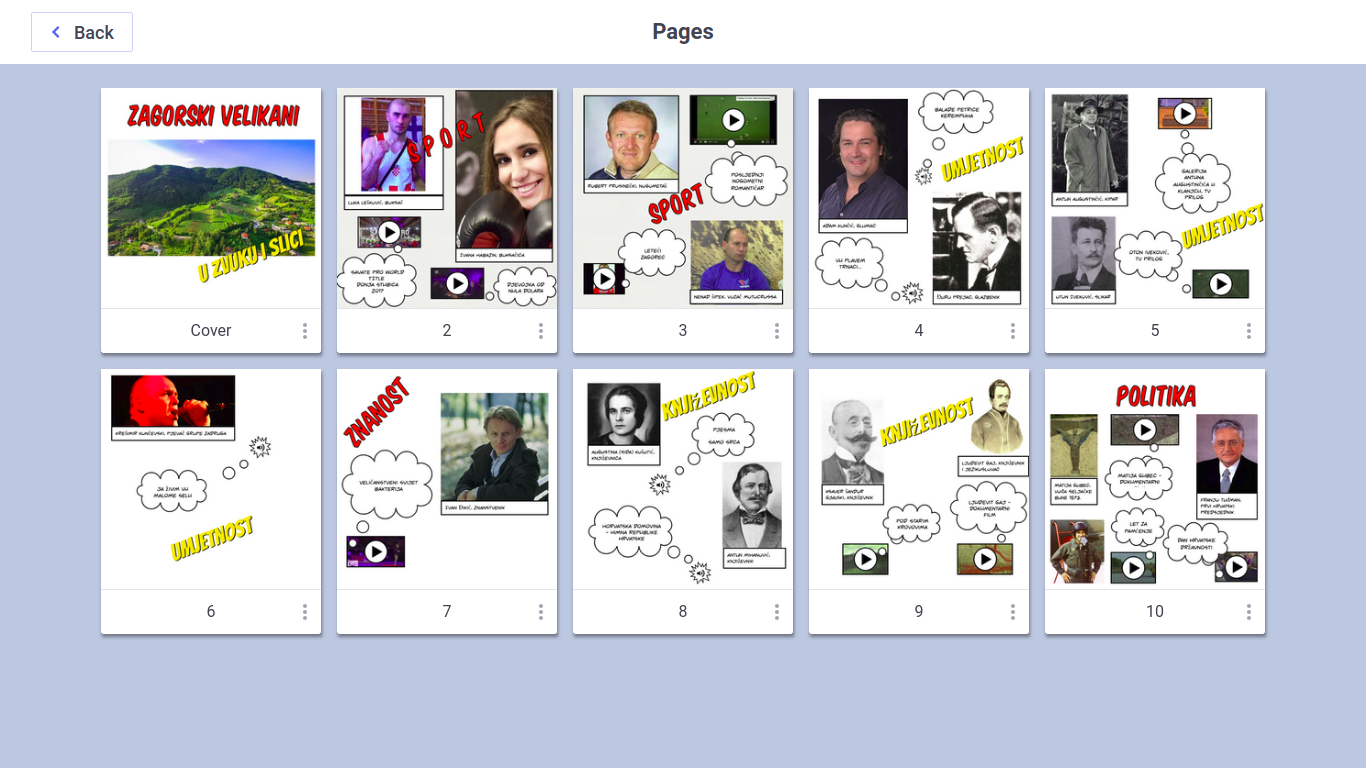Play the top video on page 3
The width and height of the screenshot is (1366, 768).
tap(733, 120)
